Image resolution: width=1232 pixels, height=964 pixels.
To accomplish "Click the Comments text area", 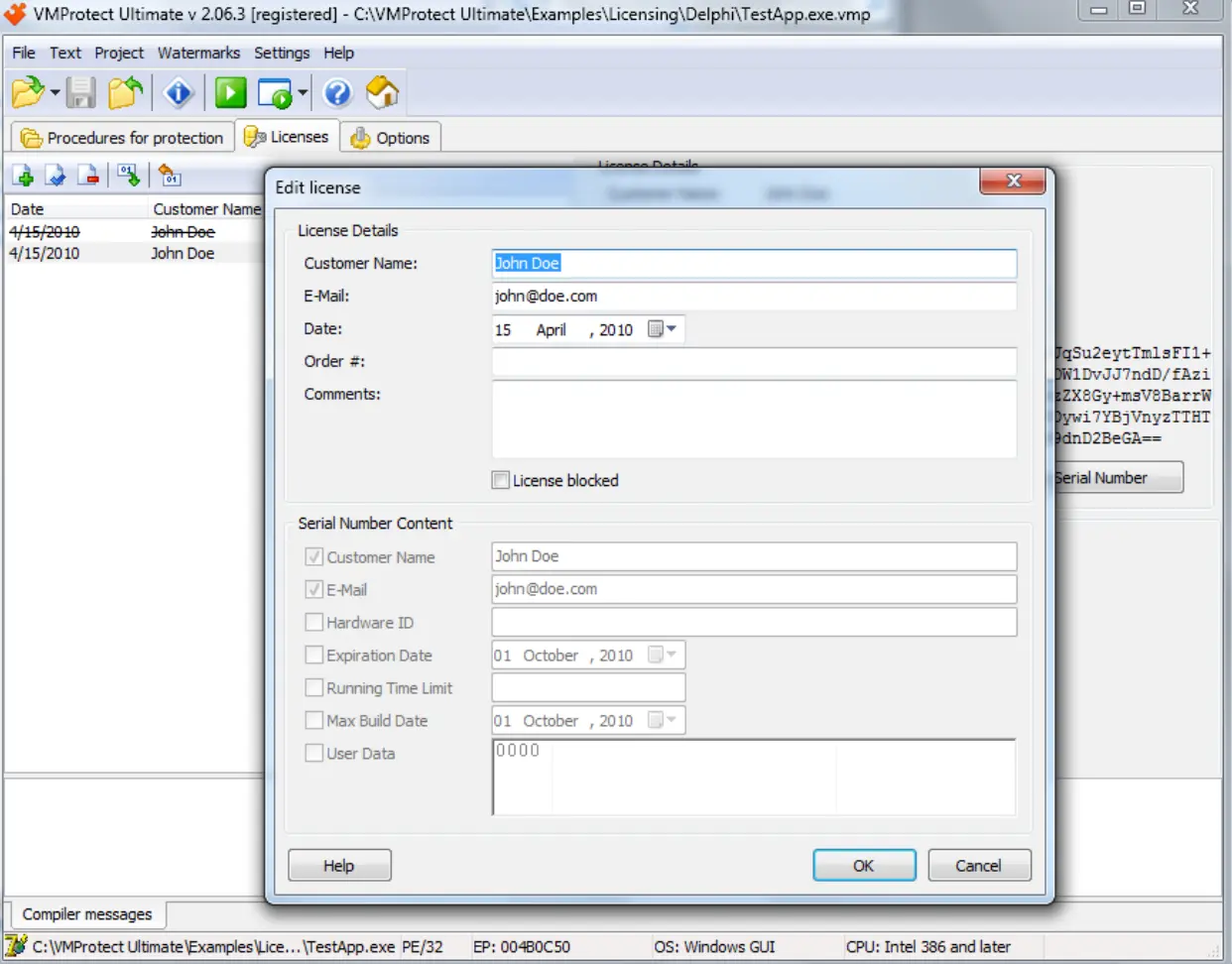I will [x=754, y=419].
